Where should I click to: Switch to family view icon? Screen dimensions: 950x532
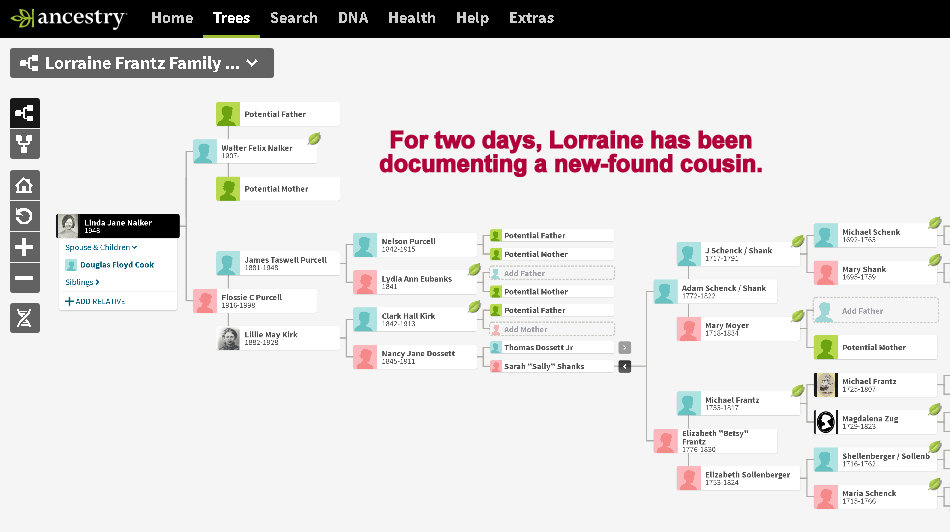25,144
